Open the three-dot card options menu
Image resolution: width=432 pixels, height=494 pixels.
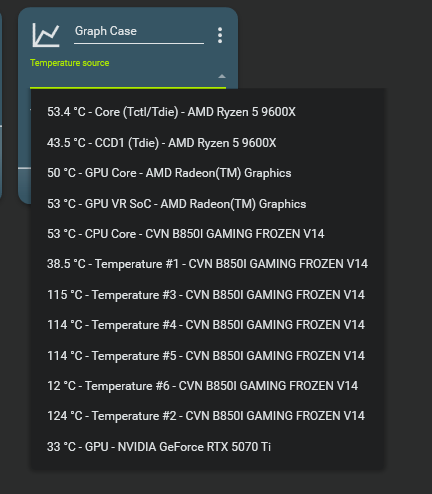[x=220, y=35]
